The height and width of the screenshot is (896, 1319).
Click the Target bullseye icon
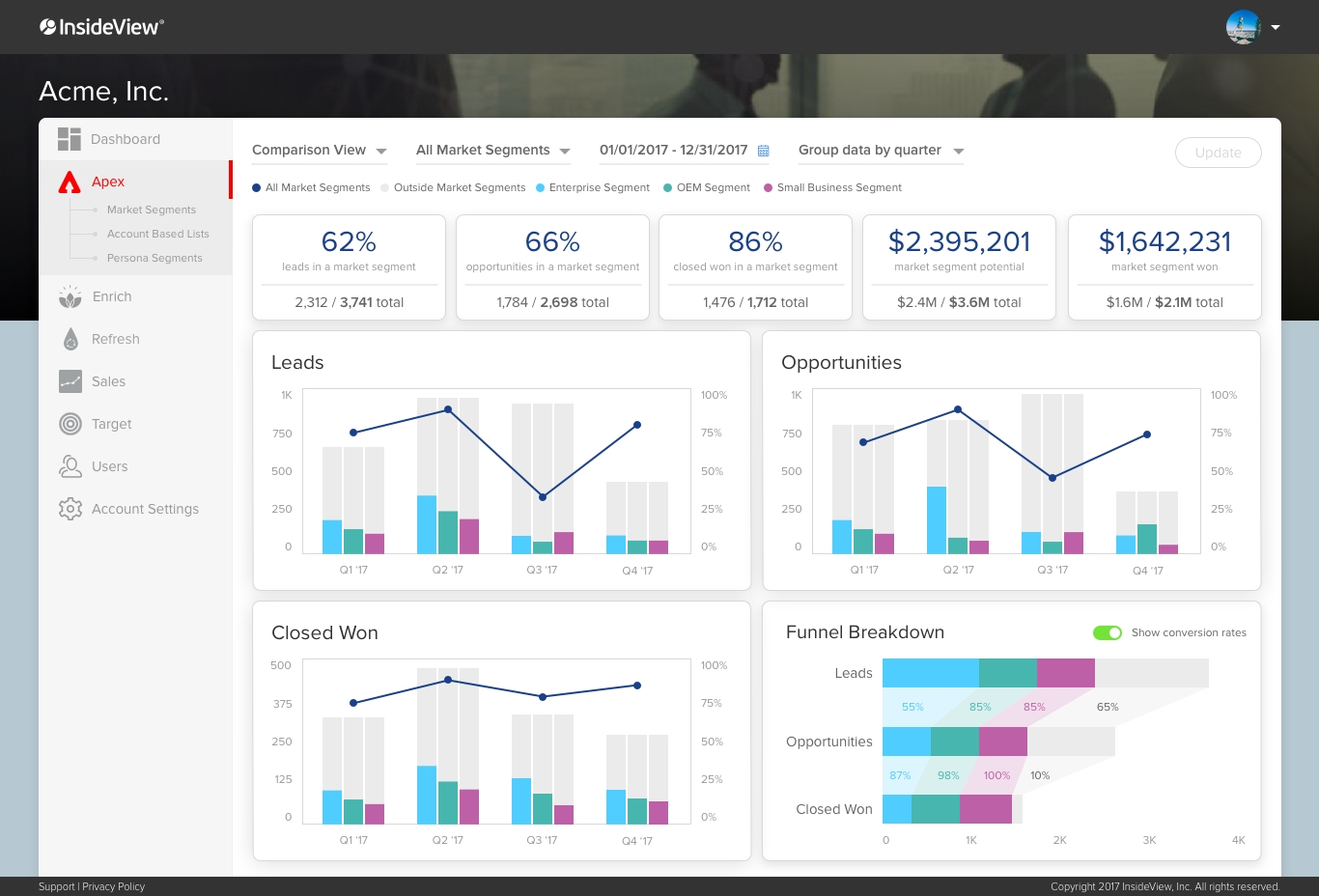(x=70, y=424)
